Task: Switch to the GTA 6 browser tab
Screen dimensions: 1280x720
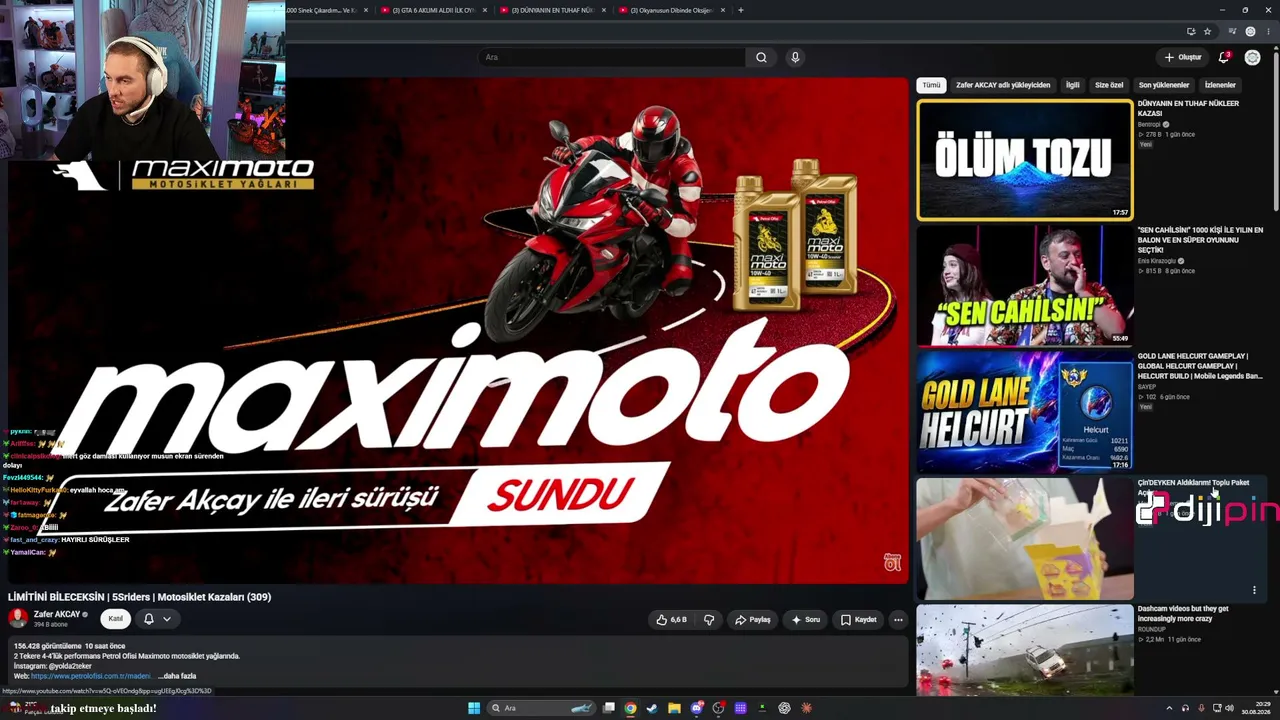Action: pos(434,10)
